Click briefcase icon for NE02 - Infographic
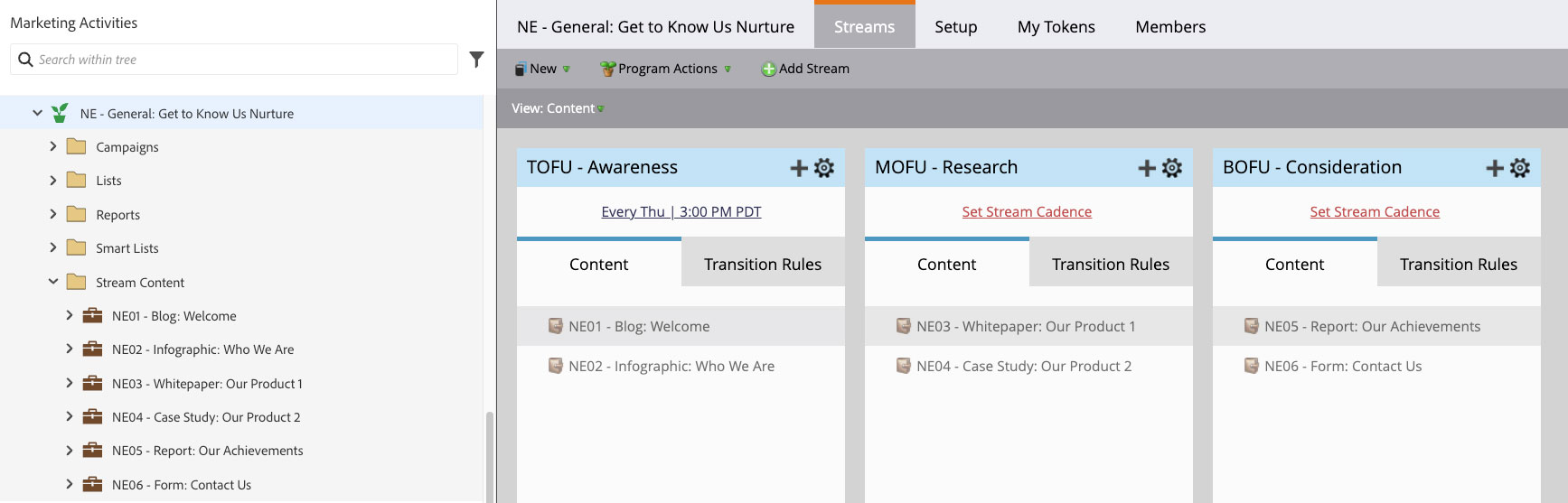This screenshot has width=1568, height=503. [92, 349]
